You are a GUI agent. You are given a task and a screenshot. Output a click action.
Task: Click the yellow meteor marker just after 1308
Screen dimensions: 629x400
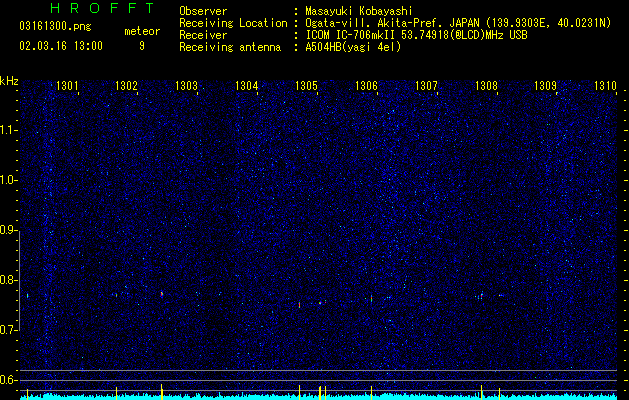point(499,393)
